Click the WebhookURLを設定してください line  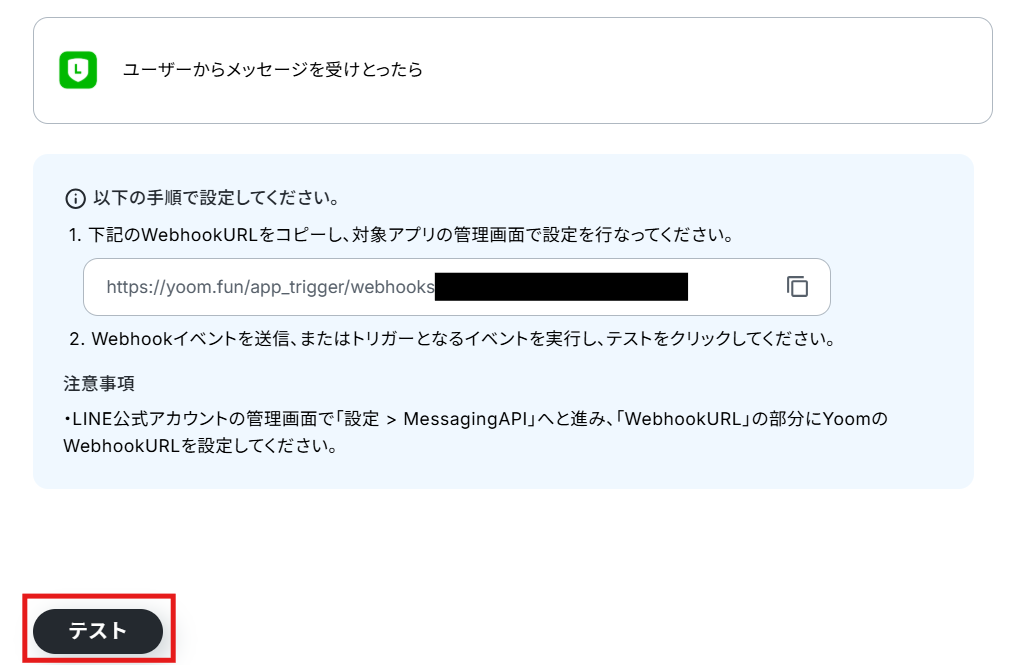pos(200,446)
